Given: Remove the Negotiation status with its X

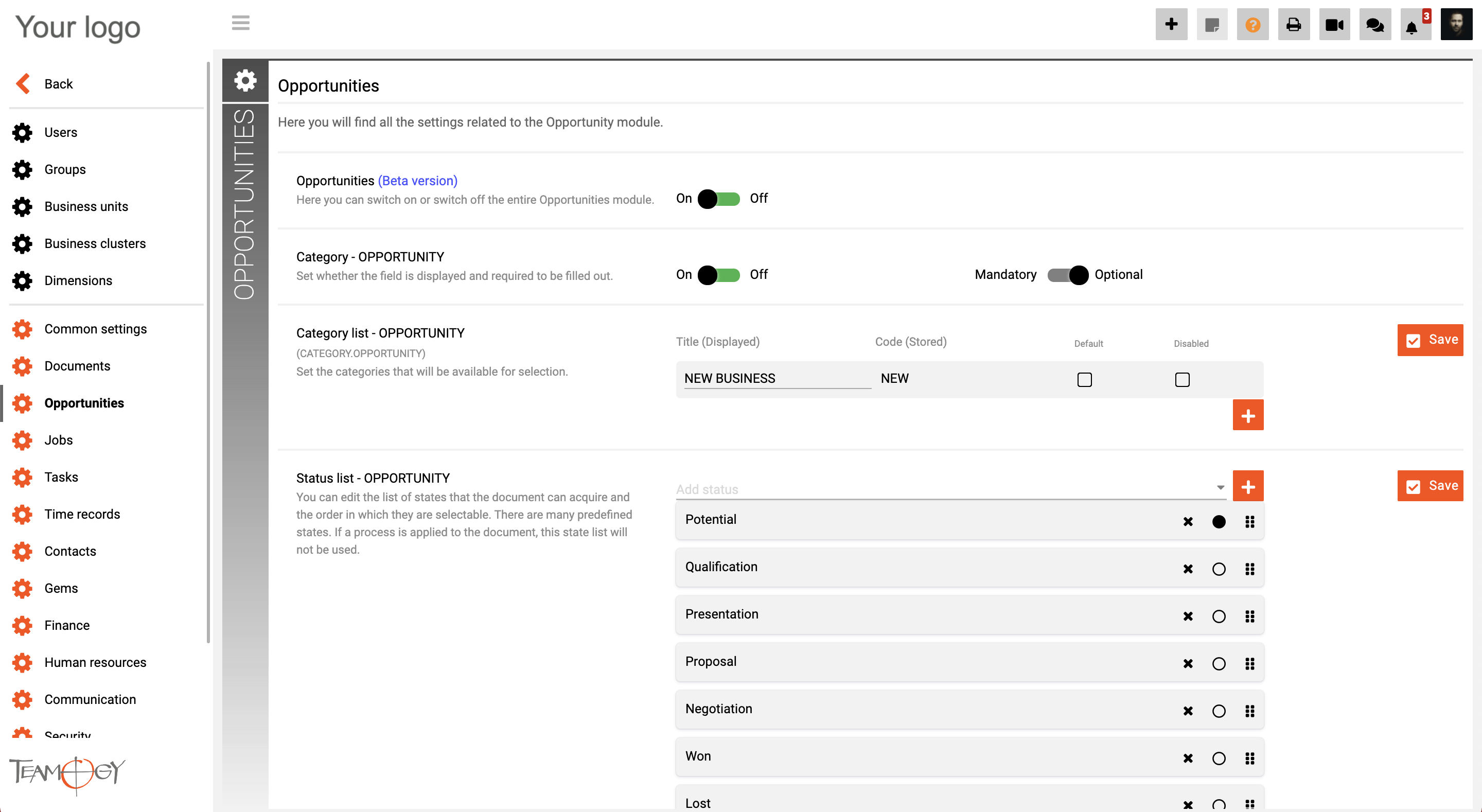Looking at the screenshot, I should point(1188,711).
